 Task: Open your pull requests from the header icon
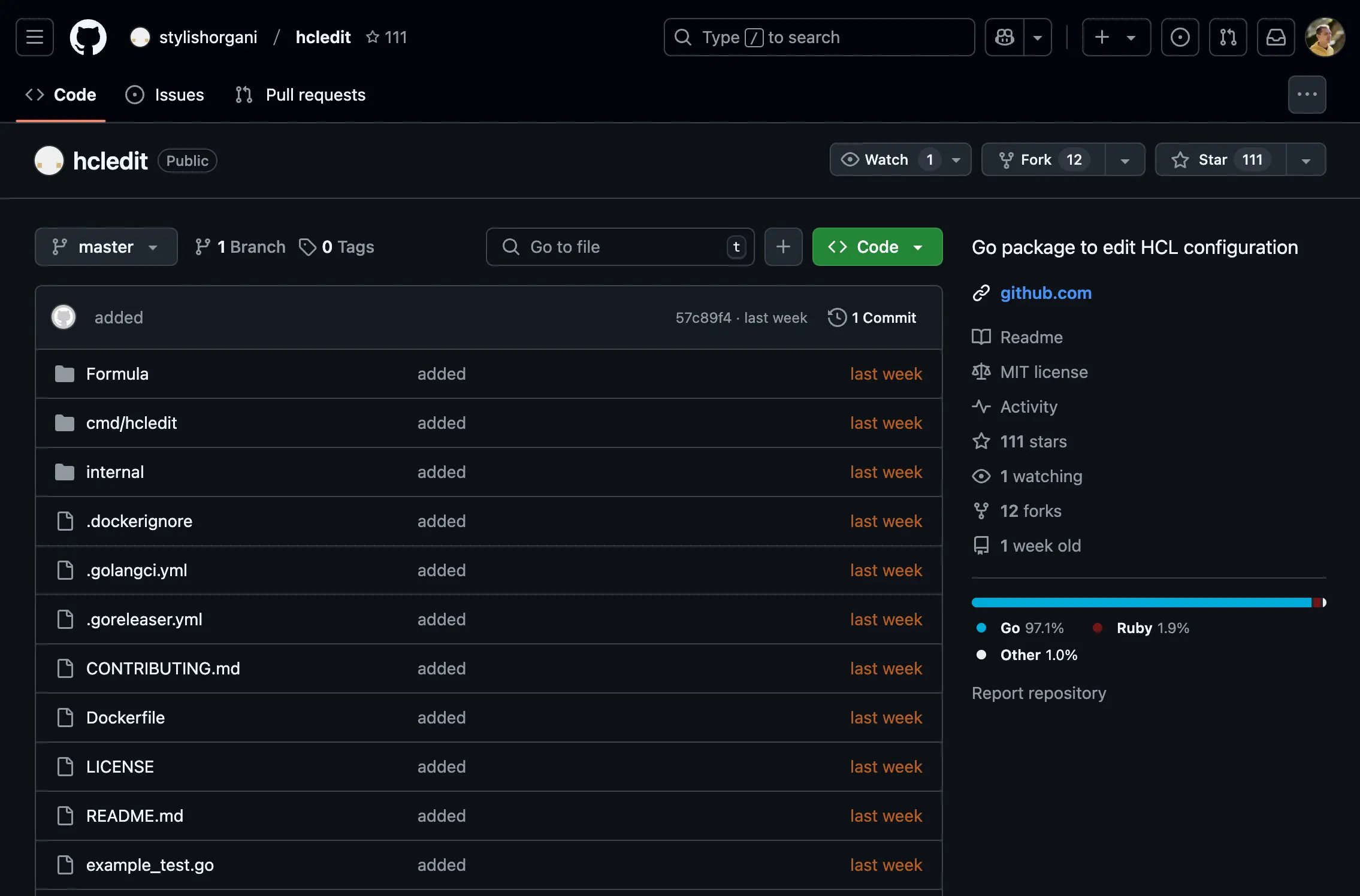[1228, 37]
